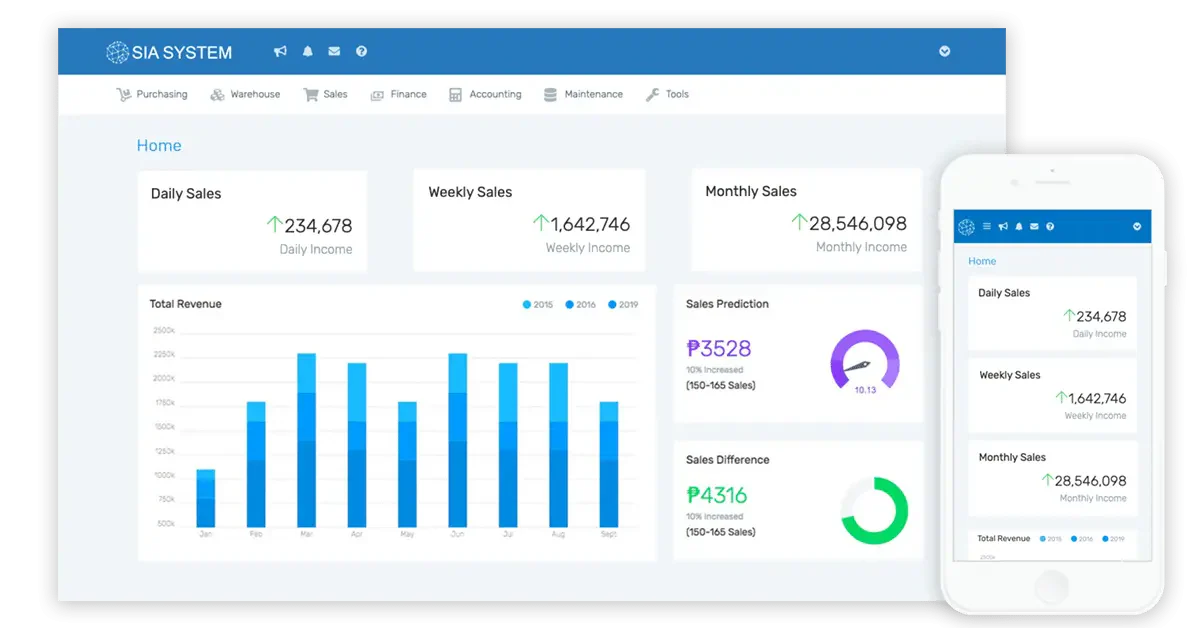Tap the 2019 legend dot on the phone
Screen dimensions: 1200x628
(1106, 539)
